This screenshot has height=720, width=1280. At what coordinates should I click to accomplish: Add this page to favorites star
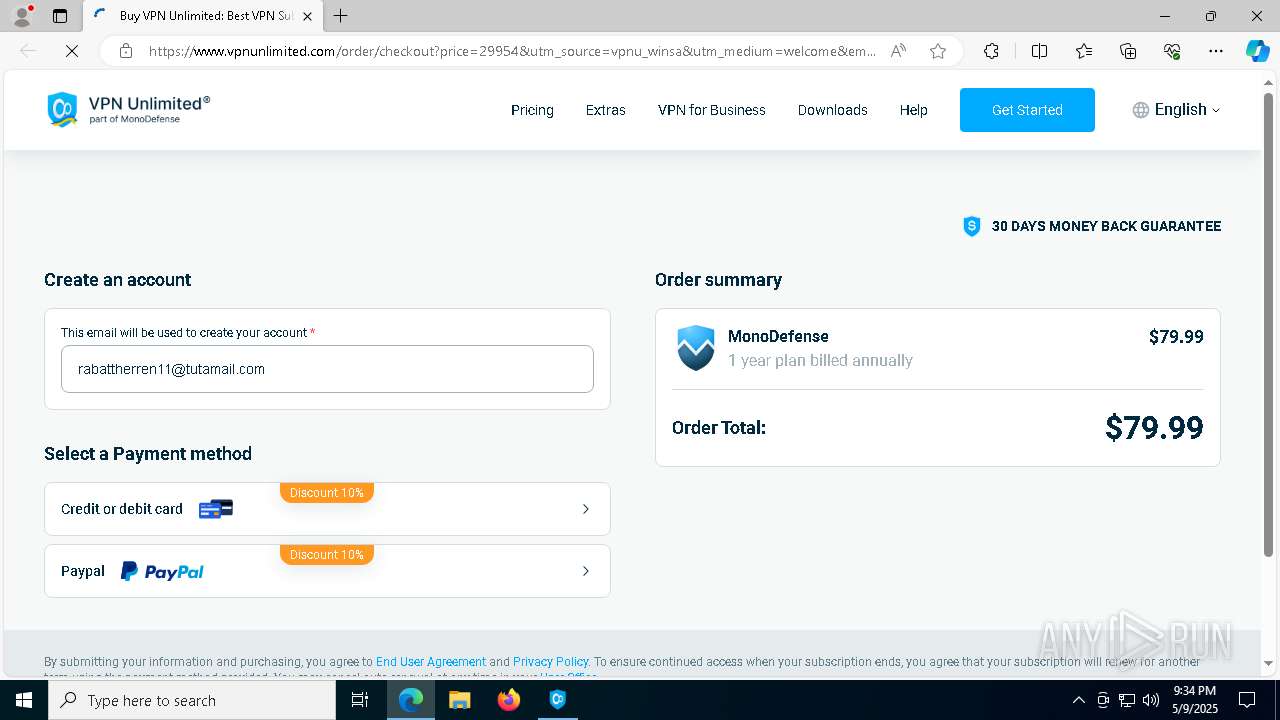(938, 51)
